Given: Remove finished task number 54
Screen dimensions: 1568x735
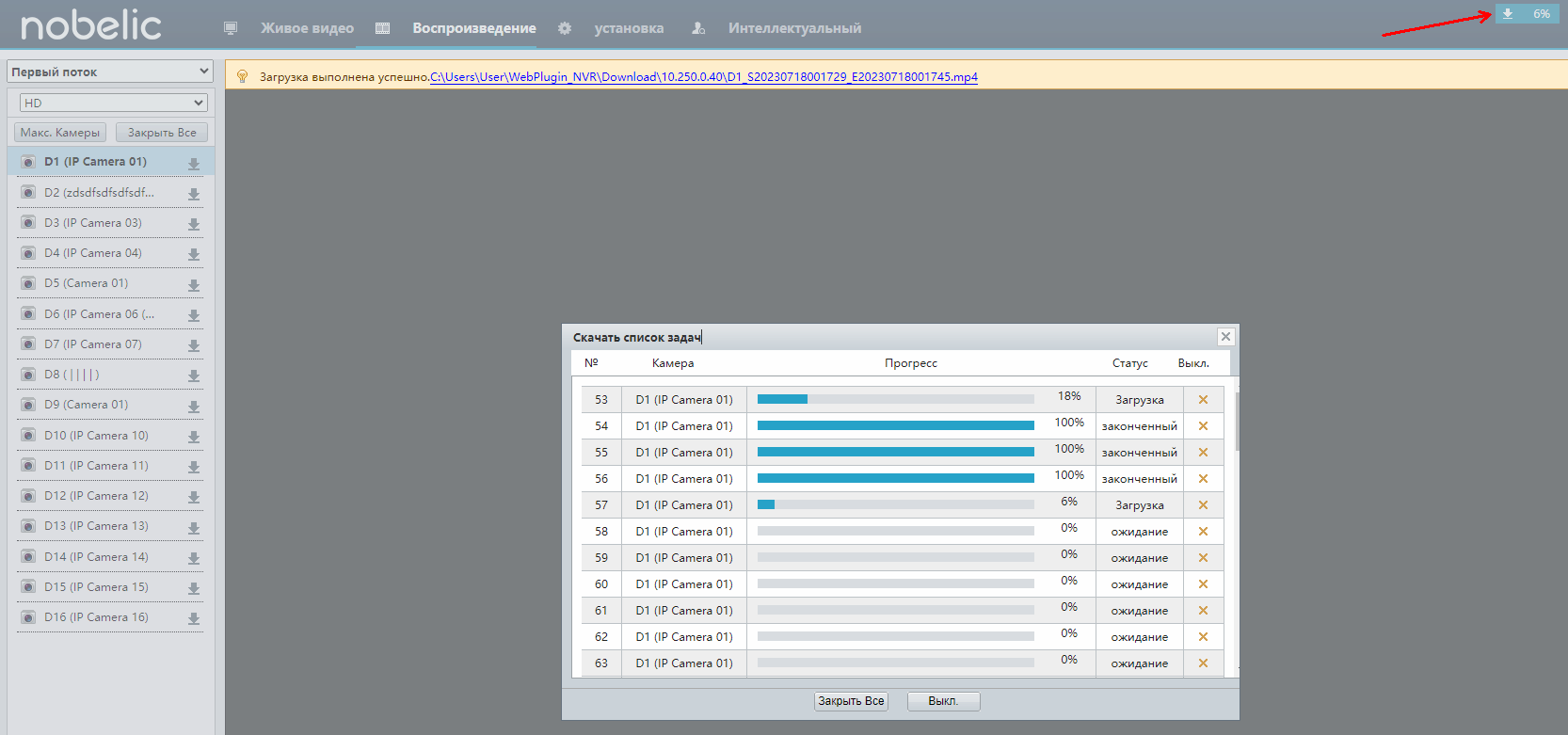Looking at the screenshot, I should 1203,426.
